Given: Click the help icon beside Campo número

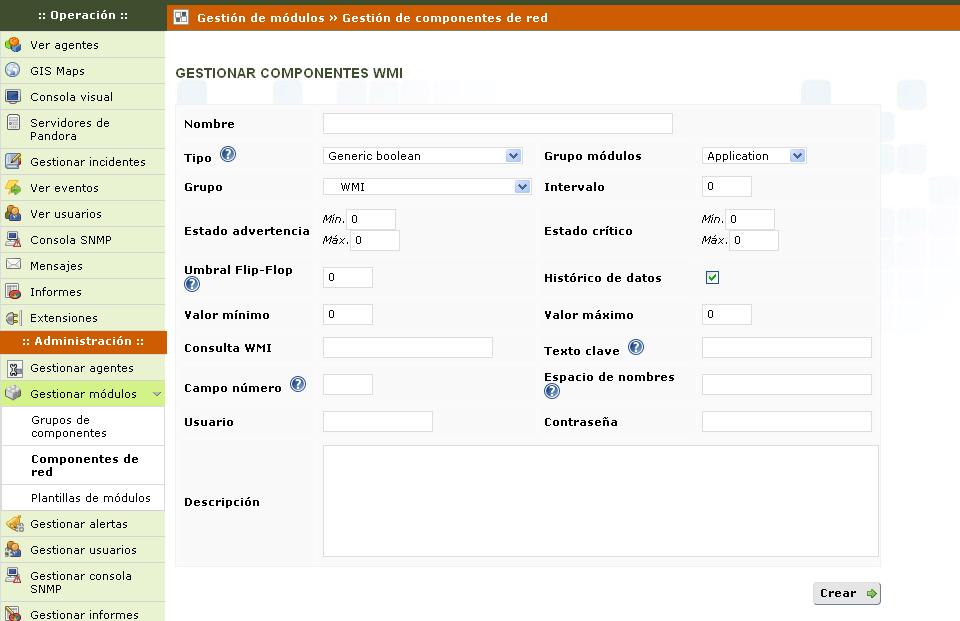Looking at the screenshot, I should coord(297,385).
